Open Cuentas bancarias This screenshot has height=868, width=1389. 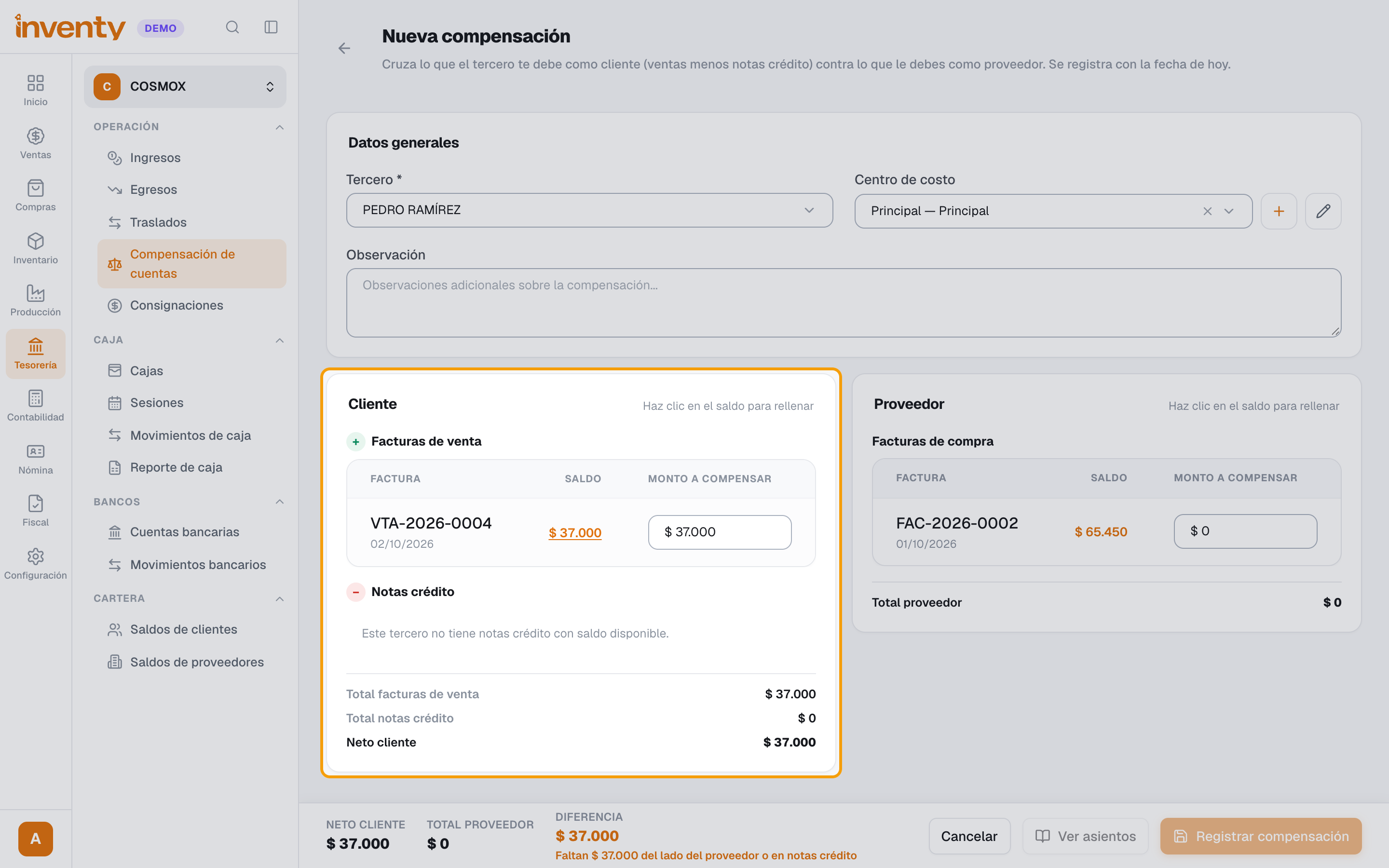[191, 532]
